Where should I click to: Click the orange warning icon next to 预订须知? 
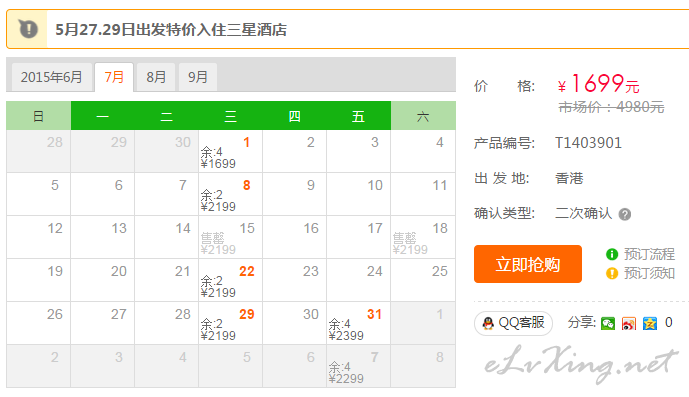(x=612, y=273)
